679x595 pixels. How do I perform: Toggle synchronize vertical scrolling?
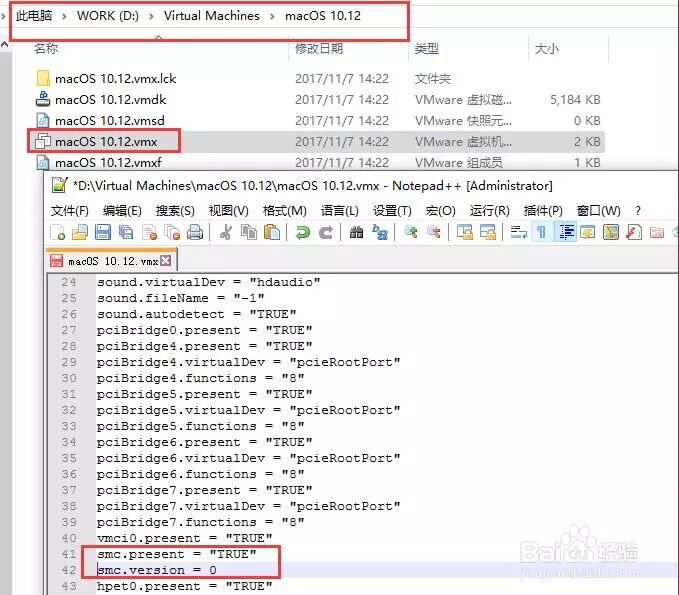coord(465,233)
